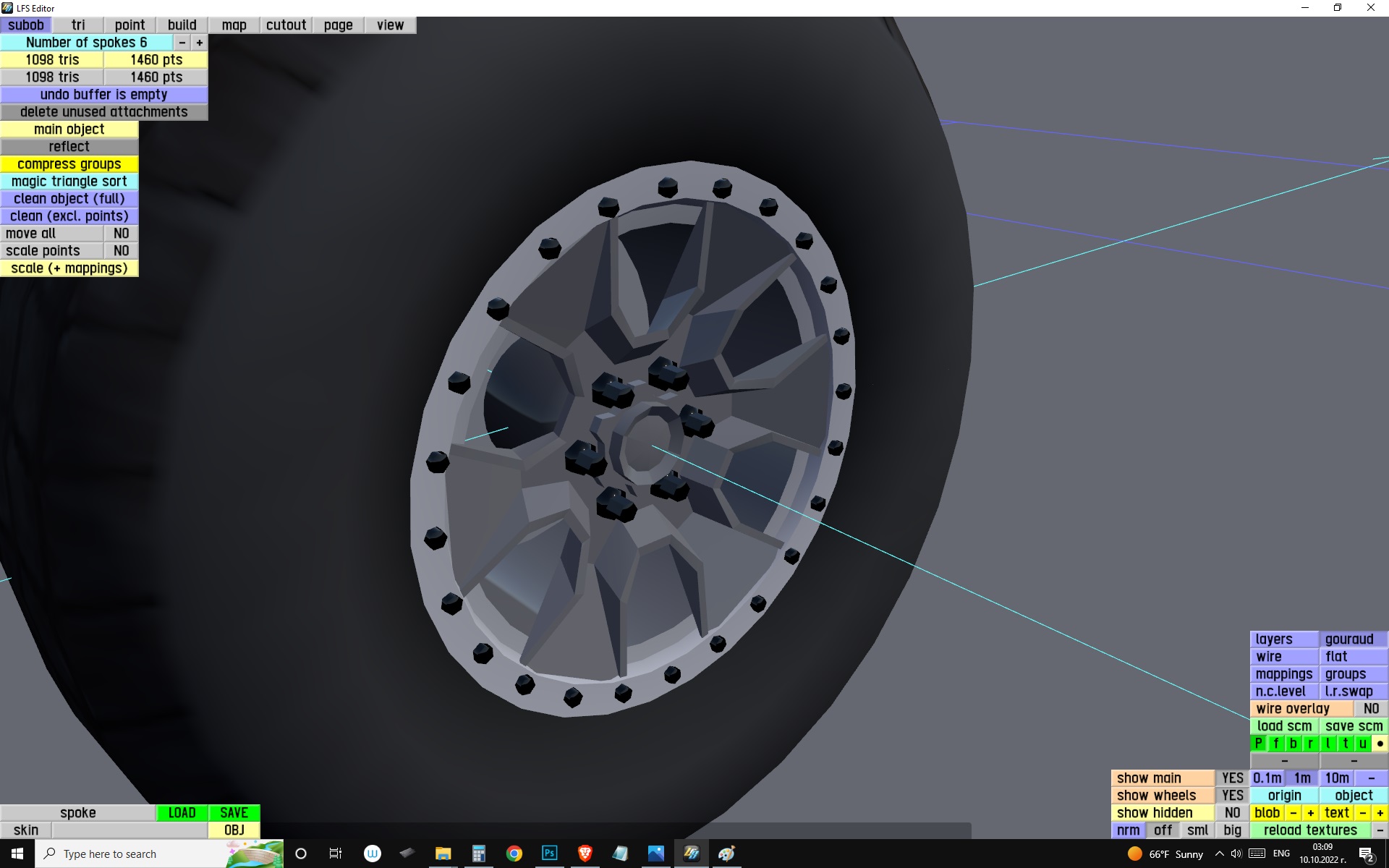The height and width of the screenshot is (868, 1389).
Task: Select the 0.1m grid scale
Action: (1267, 778)
